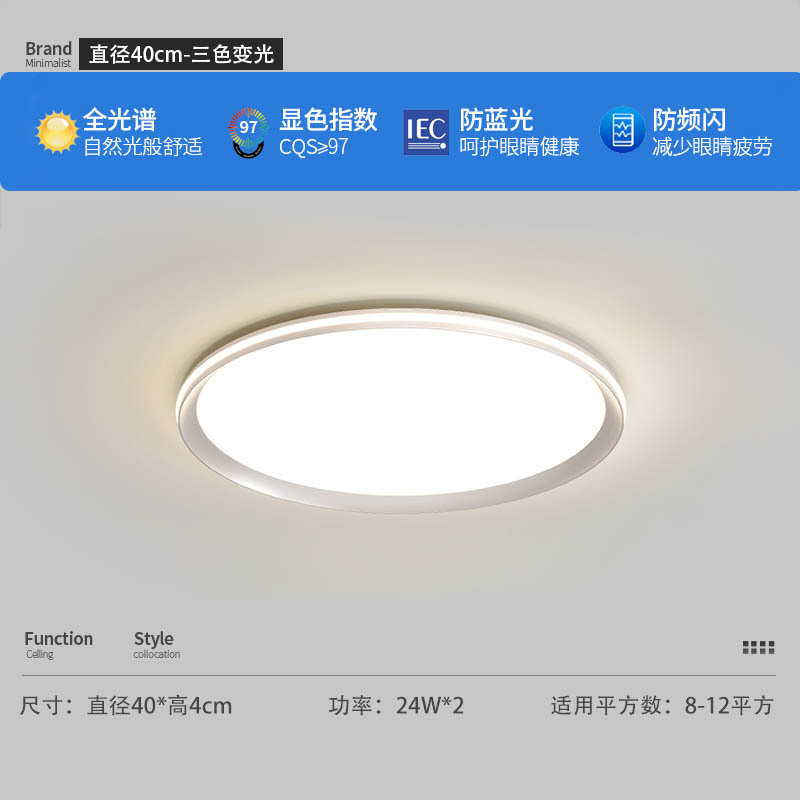Click the 显色指数 heading

[x=328, y=120]
